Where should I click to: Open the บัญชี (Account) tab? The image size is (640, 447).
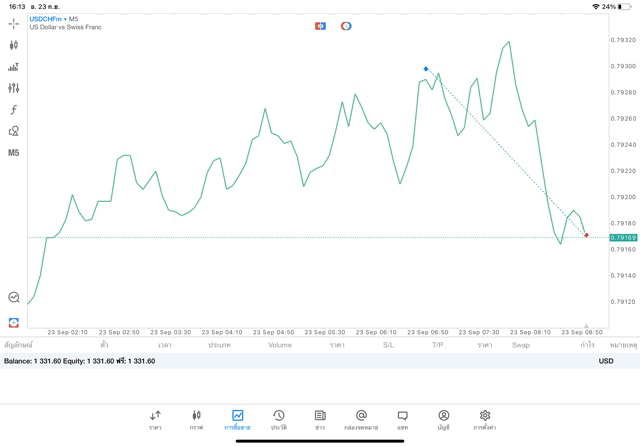(x=443, y=419)
